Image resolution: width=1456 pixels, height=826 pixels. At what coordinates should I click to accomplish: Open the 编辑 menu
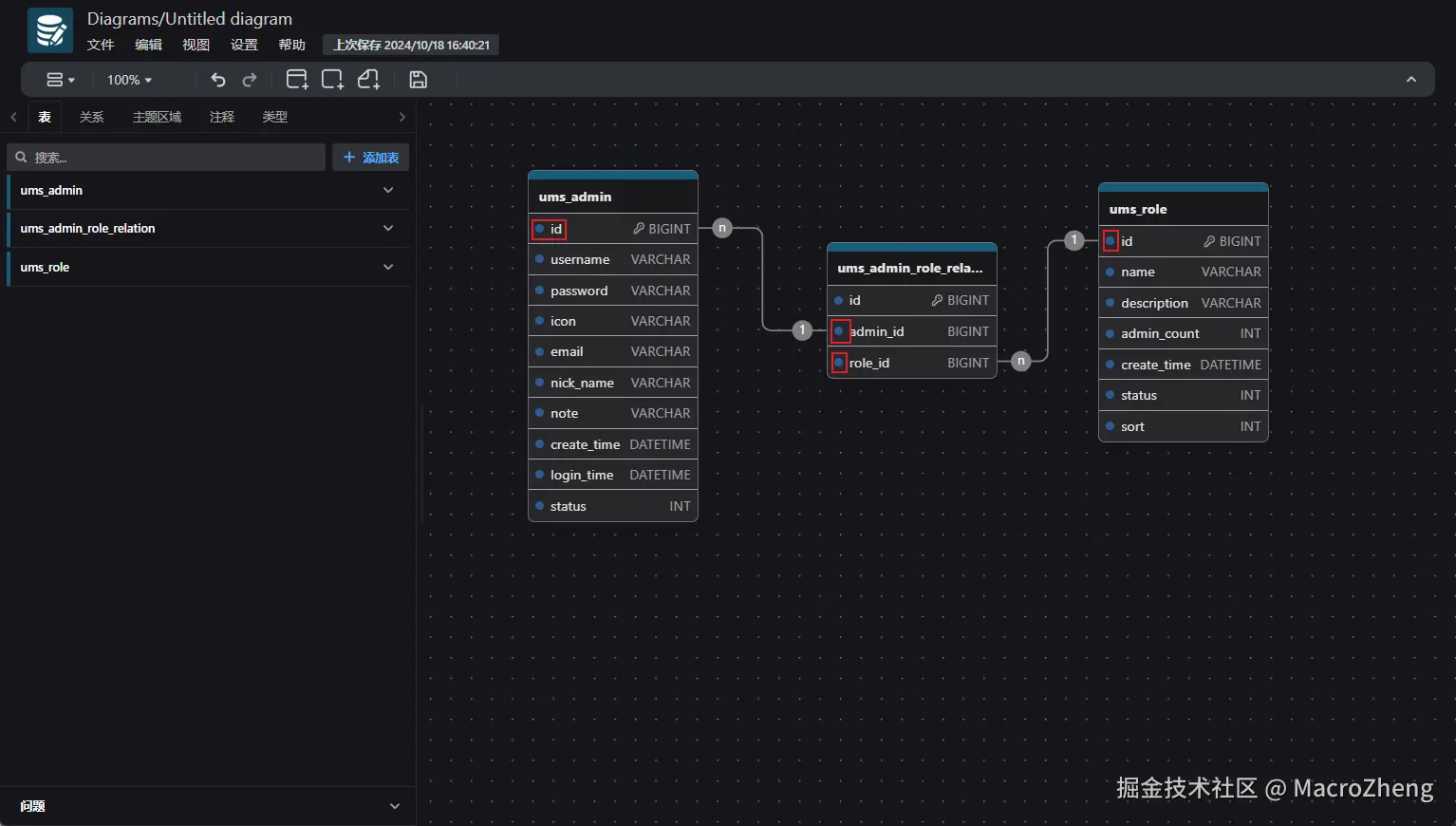148,45
